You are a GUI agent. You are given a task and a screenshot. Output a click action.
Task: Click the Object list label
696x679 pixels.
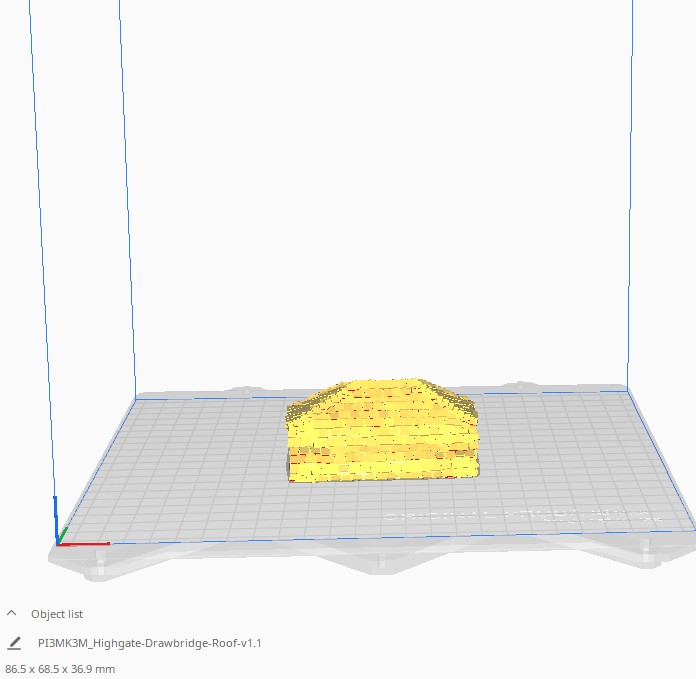[57, 614]
